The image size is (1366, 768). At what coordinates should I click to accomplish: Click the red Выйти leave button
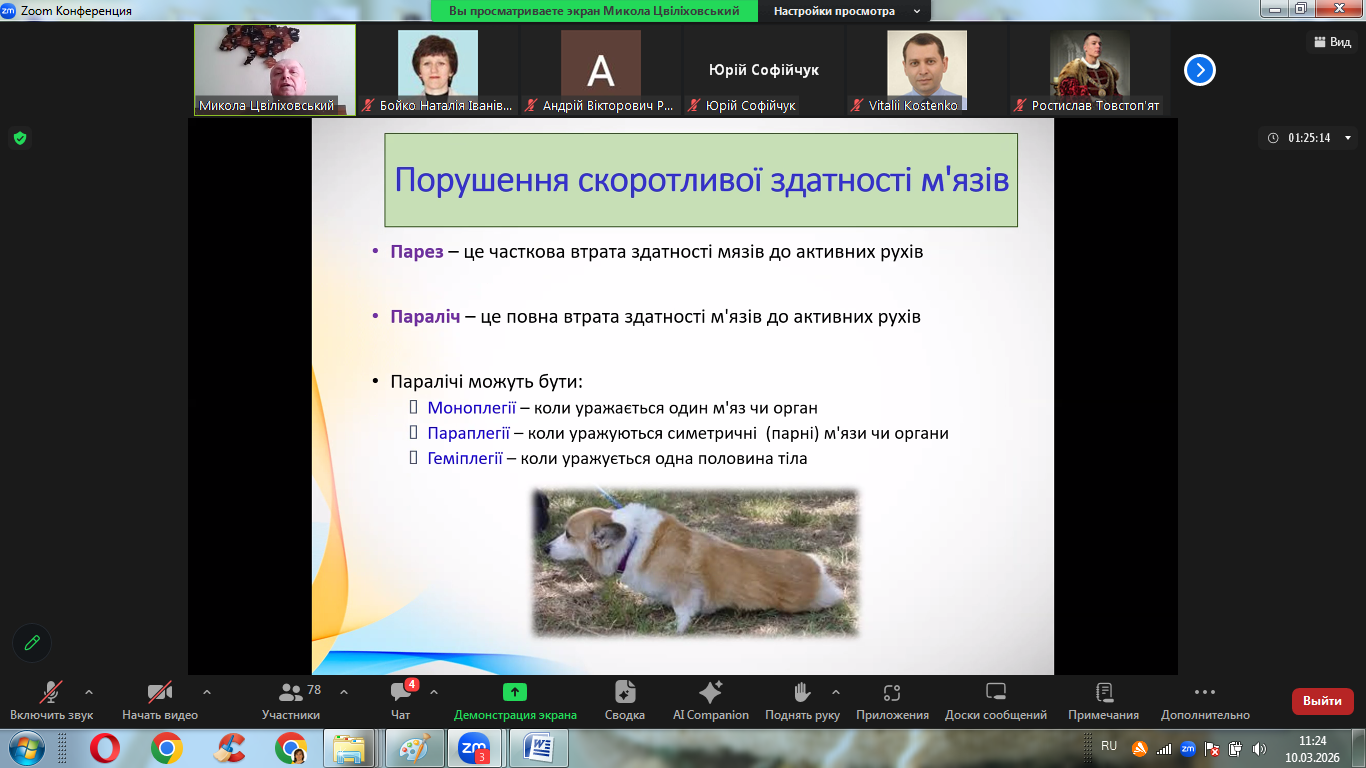(1322, 701)
